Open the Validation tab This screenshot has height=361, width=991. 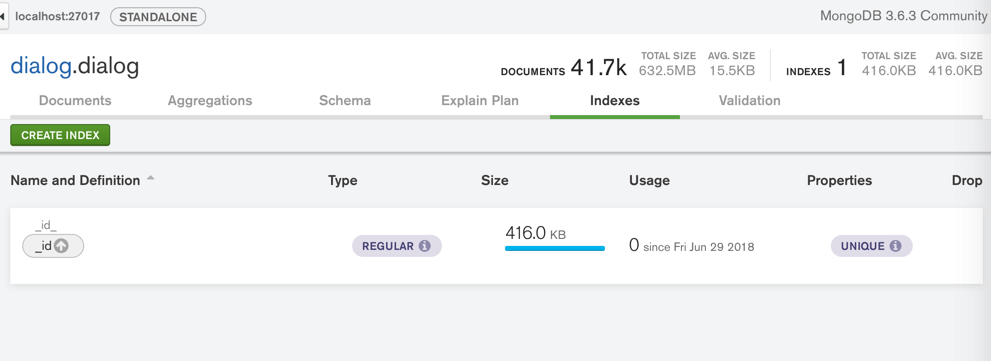[750, 101]
